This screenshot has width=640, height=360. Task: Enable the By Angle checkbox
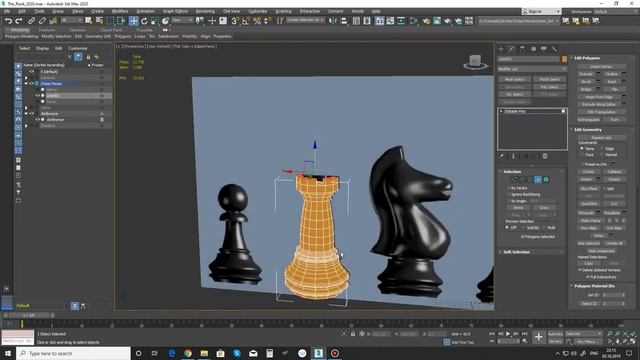(509, 201)
